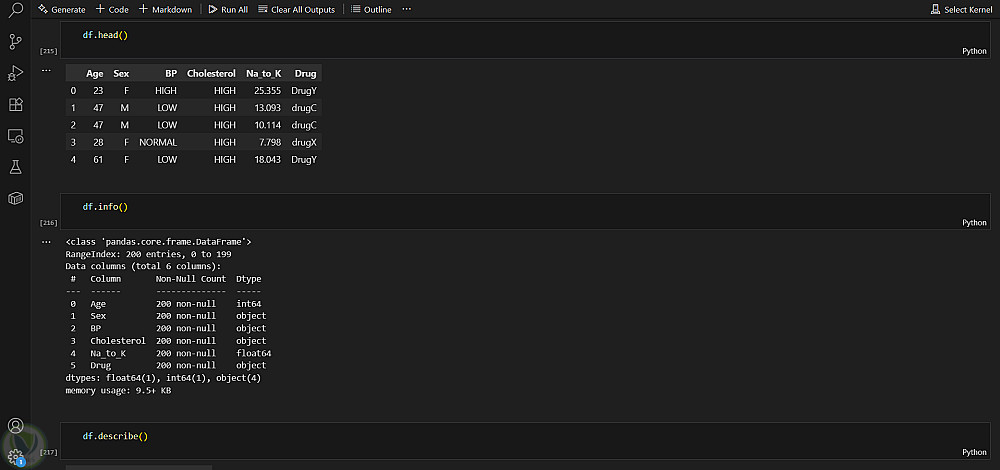This screenshot has width=1000, height=470.
Task: Open the Source Control view
Action: point(15,41)
